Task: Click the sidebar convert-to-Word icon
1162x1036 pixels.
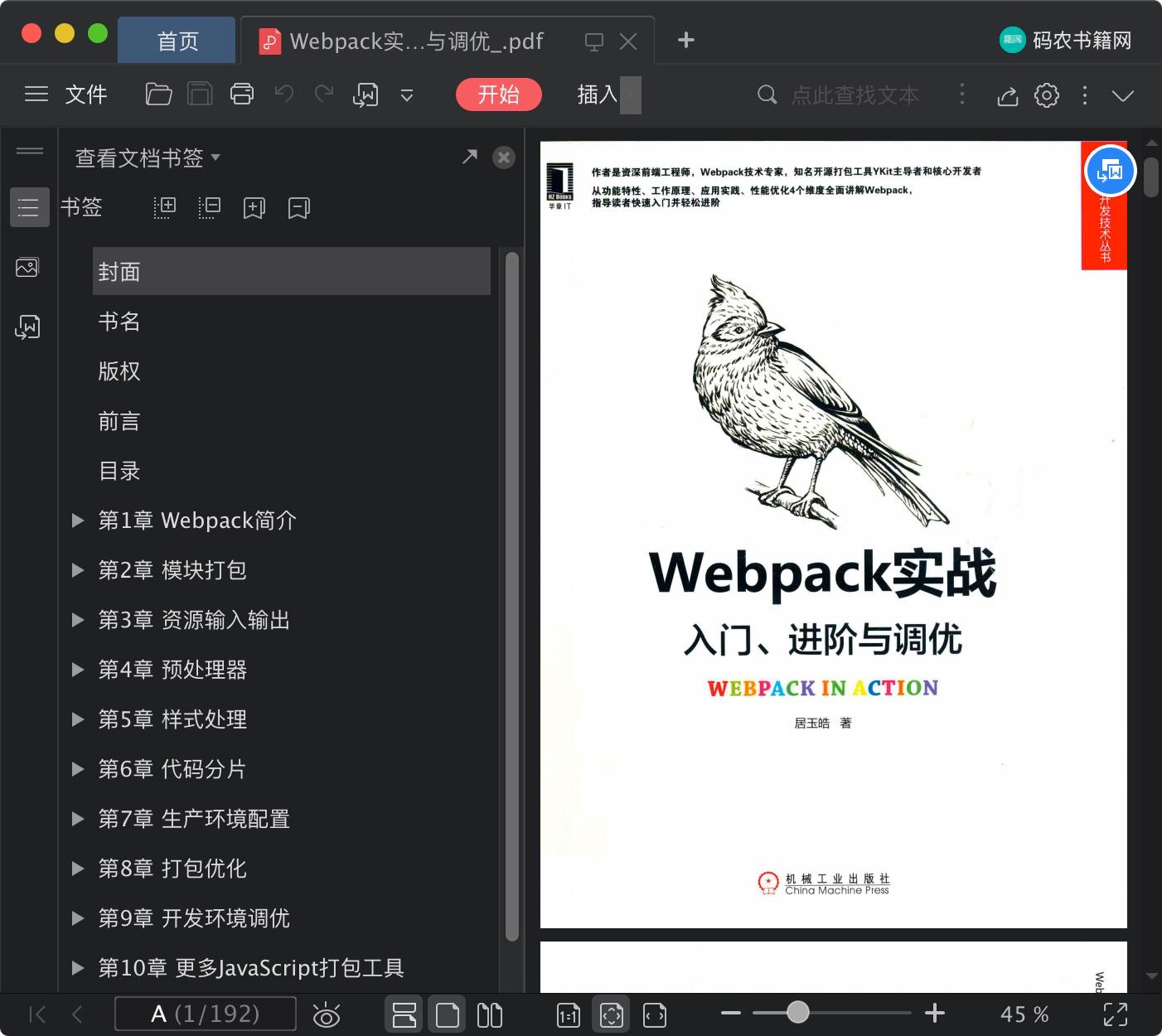Action: coord(27,327)
